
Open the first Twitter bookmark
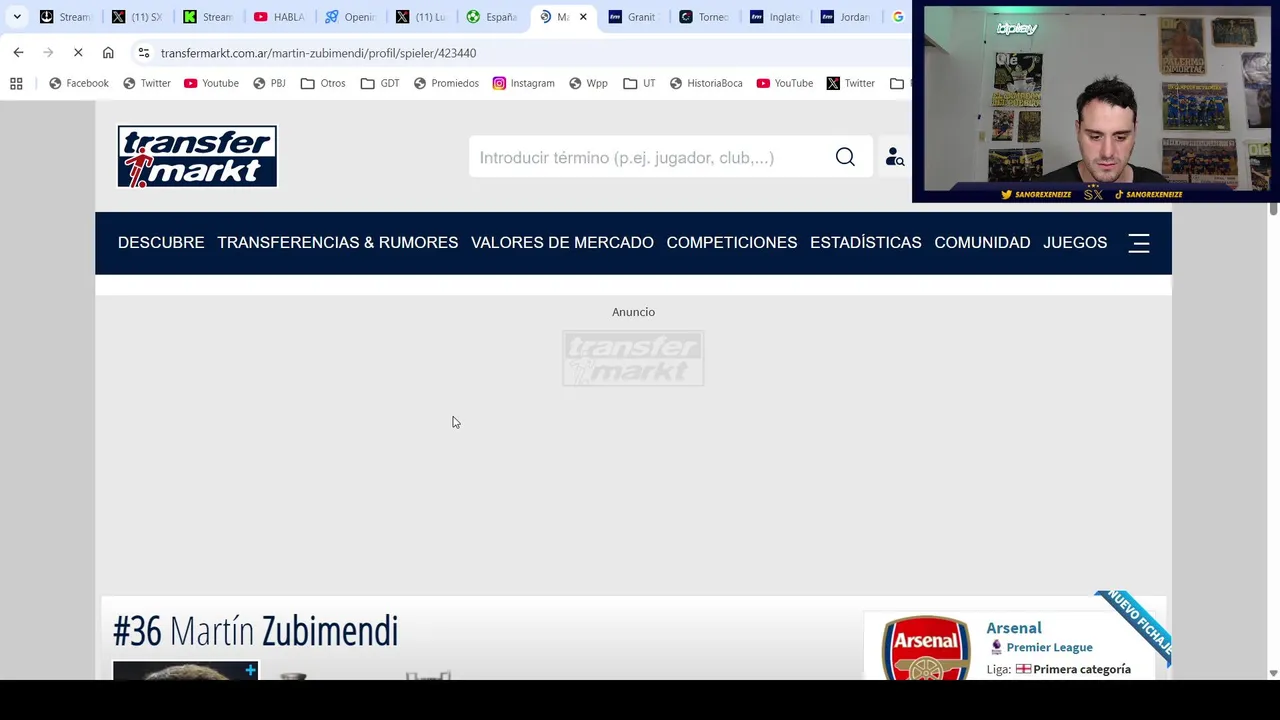point(146,83)
